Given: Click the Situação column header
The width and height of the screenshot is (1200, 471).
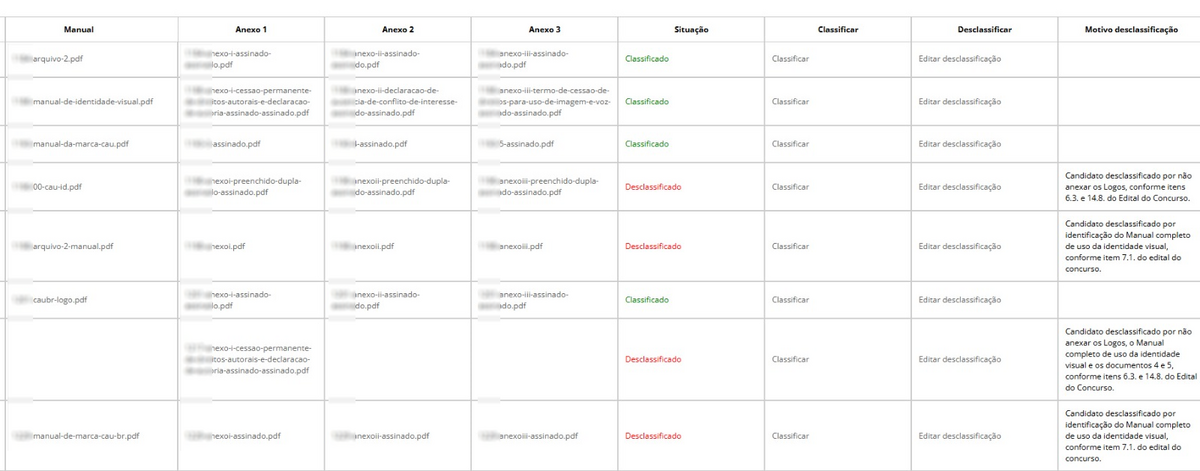Looking at the screenshot, I should (x=691, y=30).
